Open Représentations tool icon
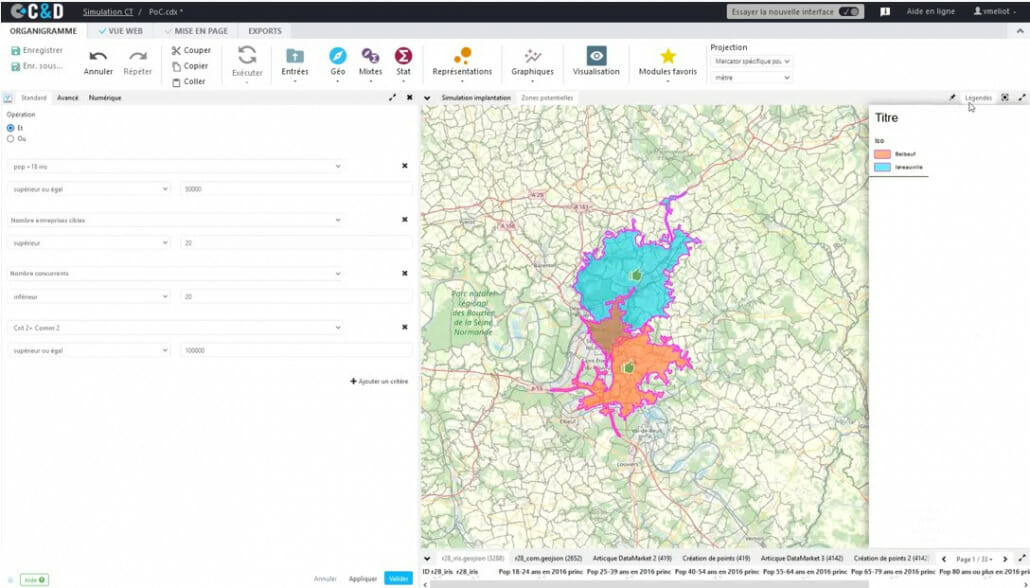The image size is (1030, 588). tap(462, 56)
